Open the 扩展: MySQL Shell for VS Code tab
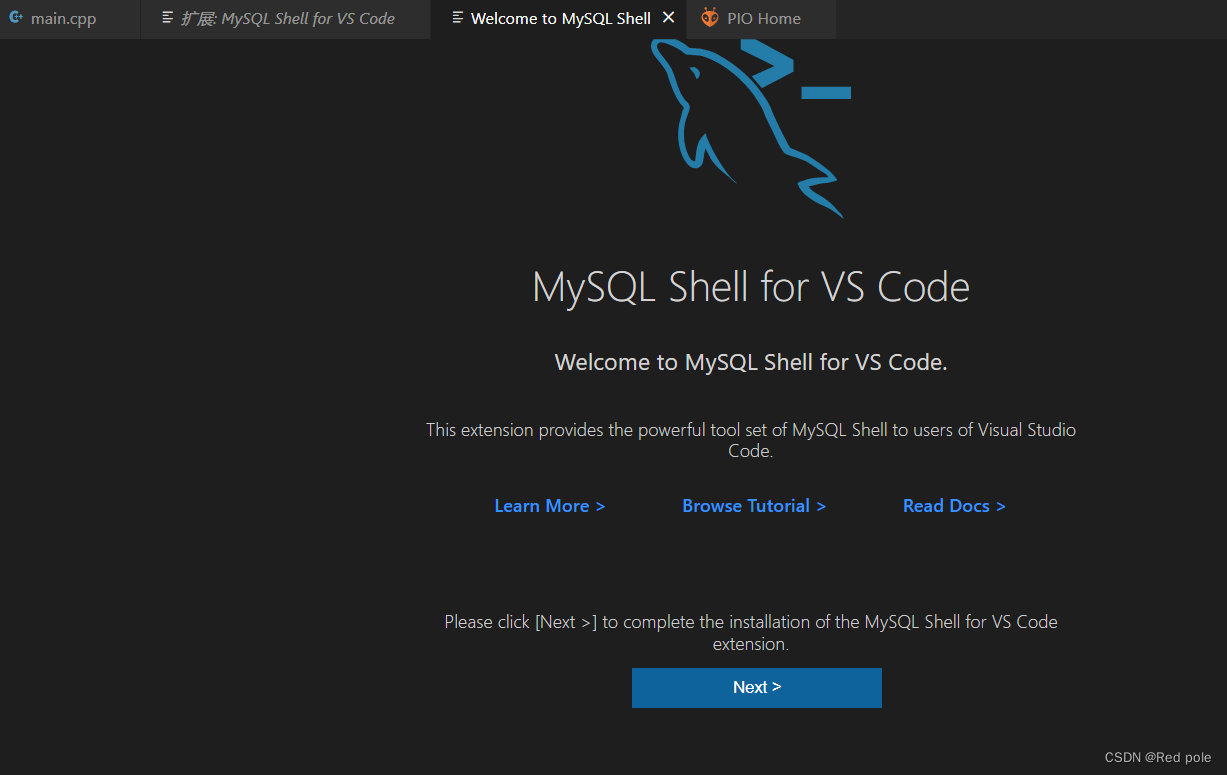Image resolution: width=1227 pixels, height=775 pixels. 290,17
